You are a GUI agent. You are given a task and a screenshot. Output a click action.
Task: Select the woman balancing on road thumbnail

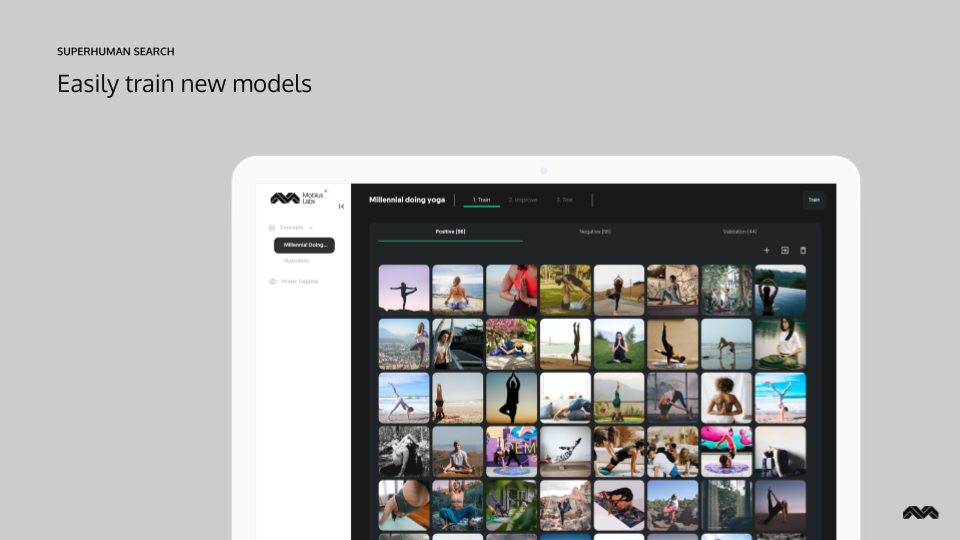(619, 290)
